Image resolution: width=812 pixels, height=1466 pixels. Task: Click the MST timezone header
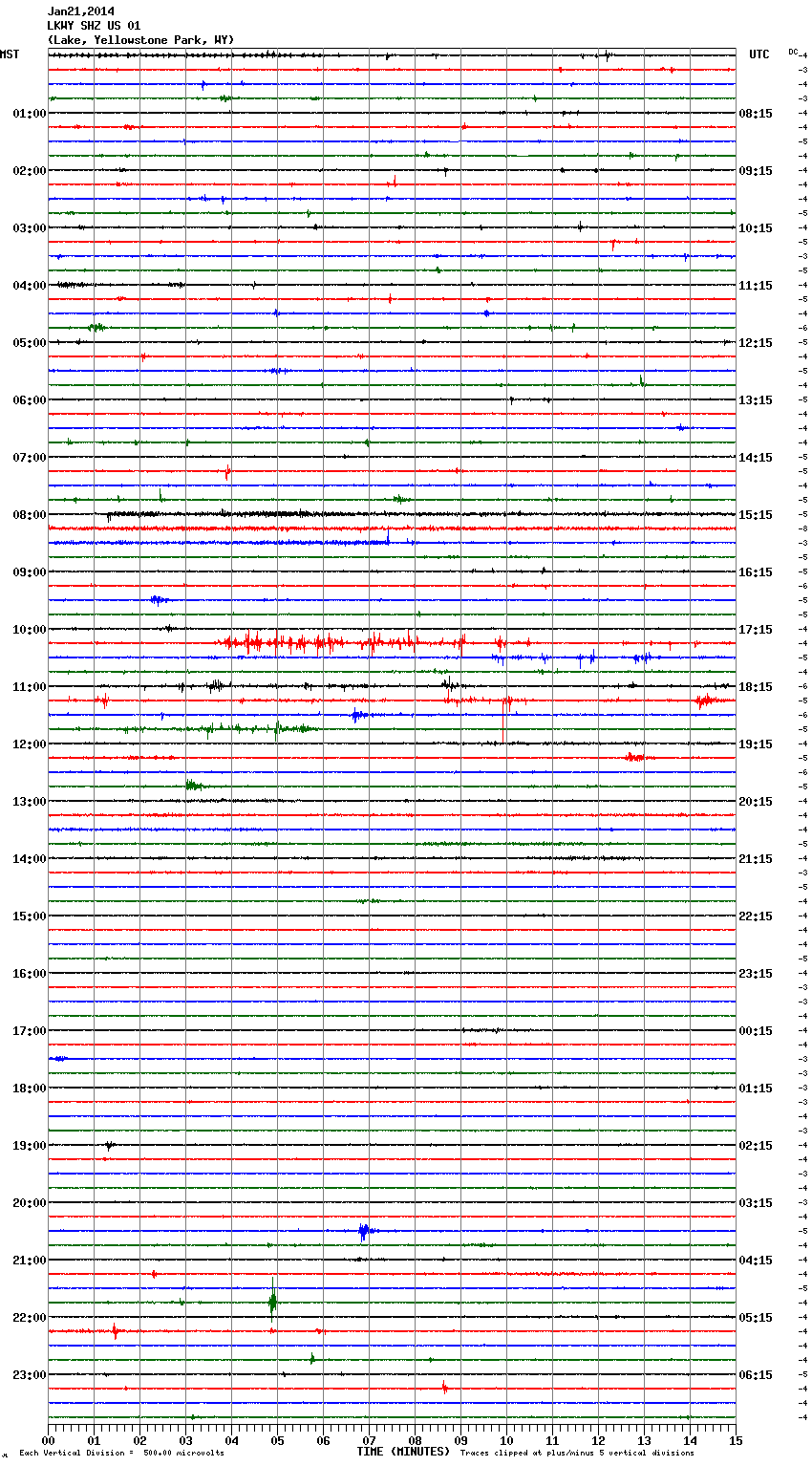coord(10,54)
